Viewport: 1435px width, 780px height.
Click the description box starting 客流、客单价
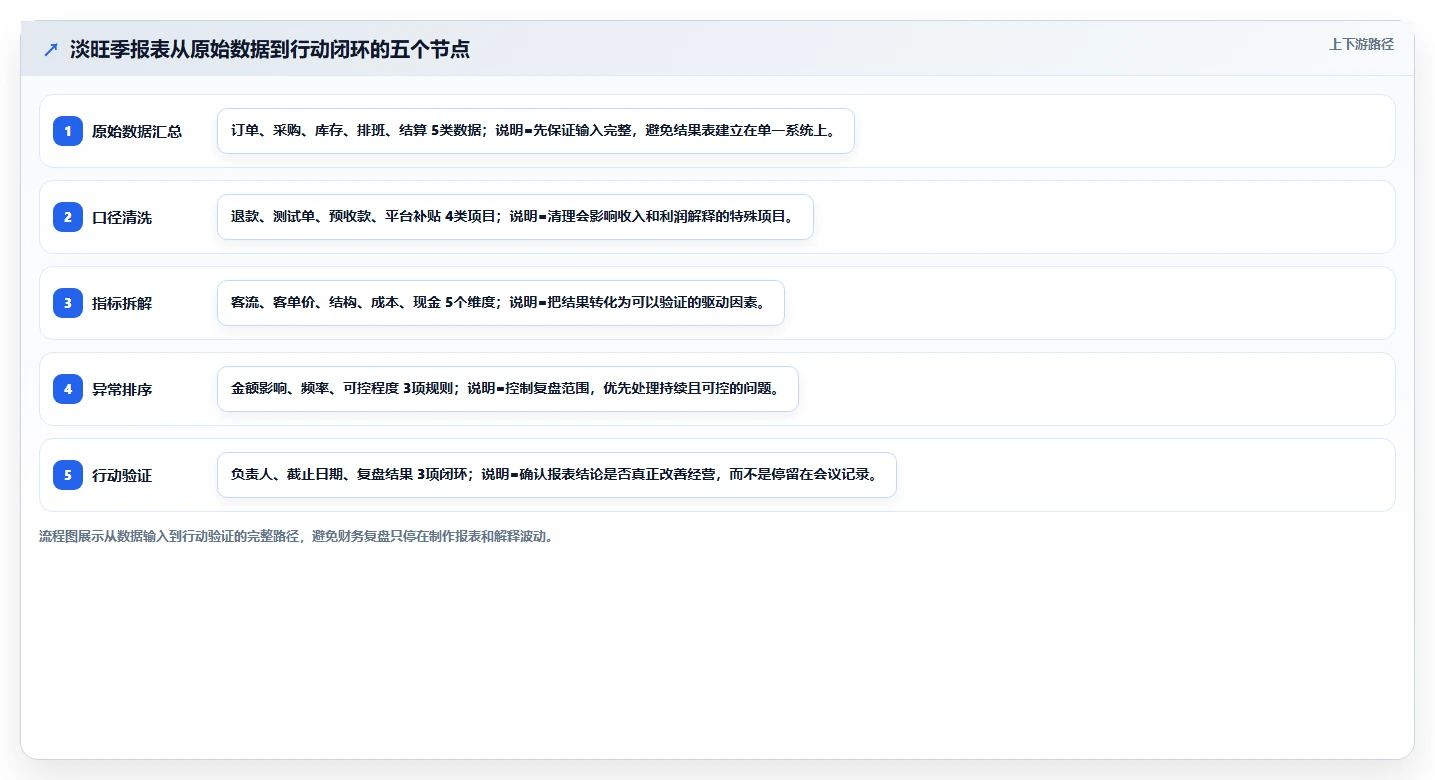(x=501, y=303)
